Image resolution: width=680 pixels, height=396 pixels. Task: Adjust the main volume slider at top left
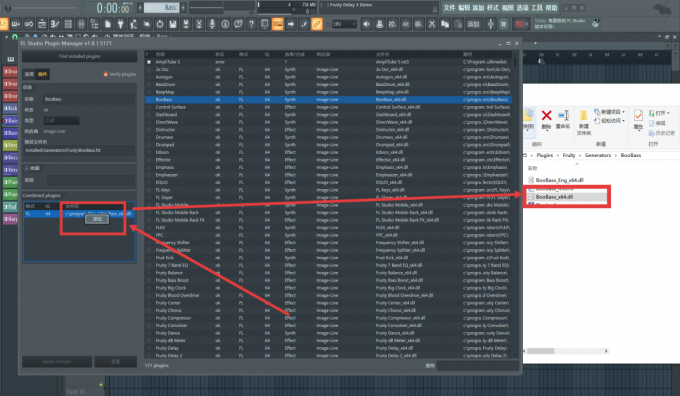pos(41,8)
